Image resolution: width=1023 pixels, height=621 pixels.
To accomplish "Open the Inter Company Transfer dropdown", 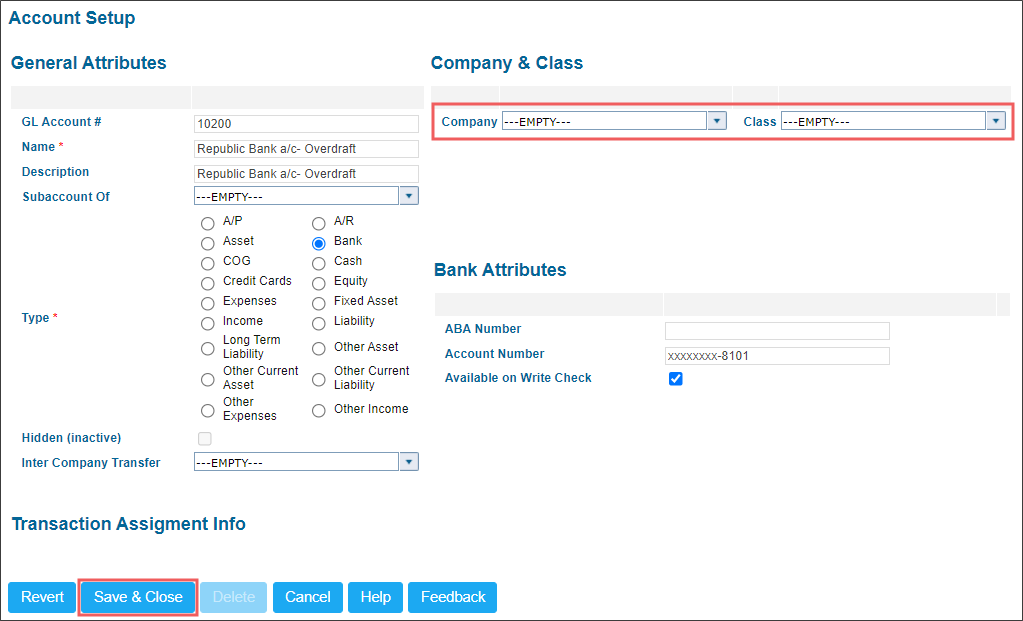I will (x=408, y=461).
